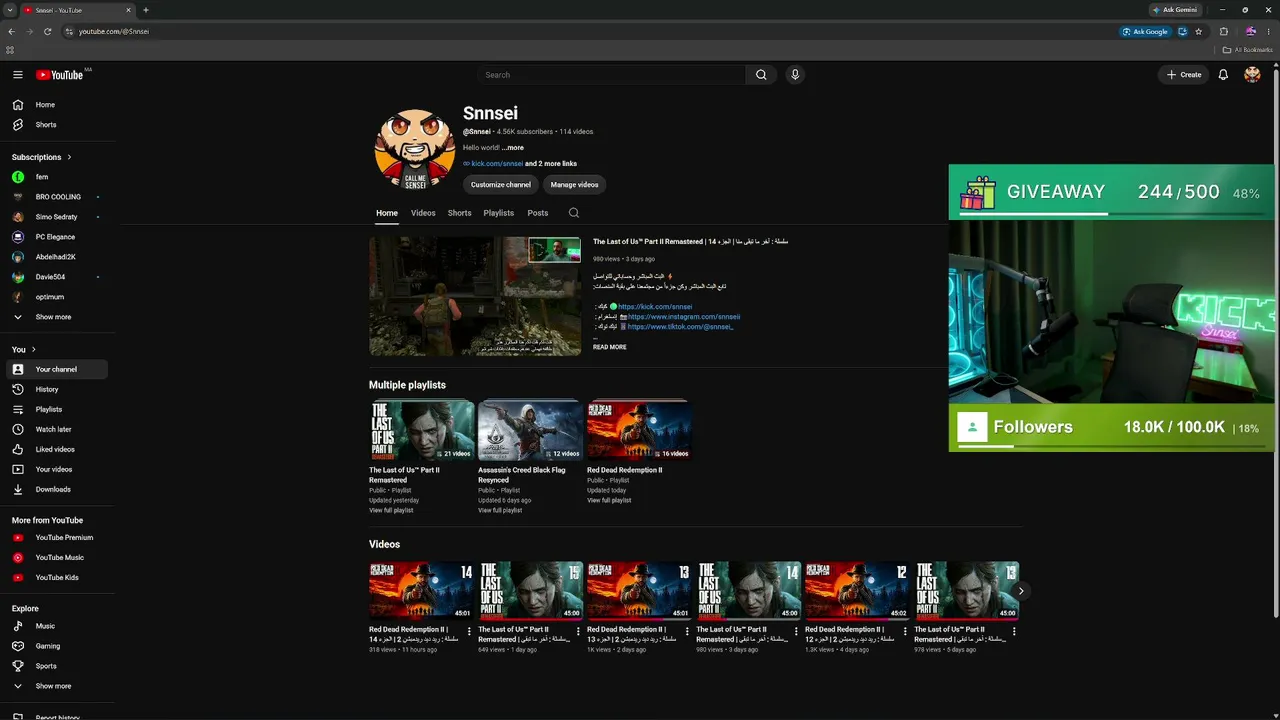Start voice search with the microphone icon
Viewport: 1280px width, 720px height.
795,75
